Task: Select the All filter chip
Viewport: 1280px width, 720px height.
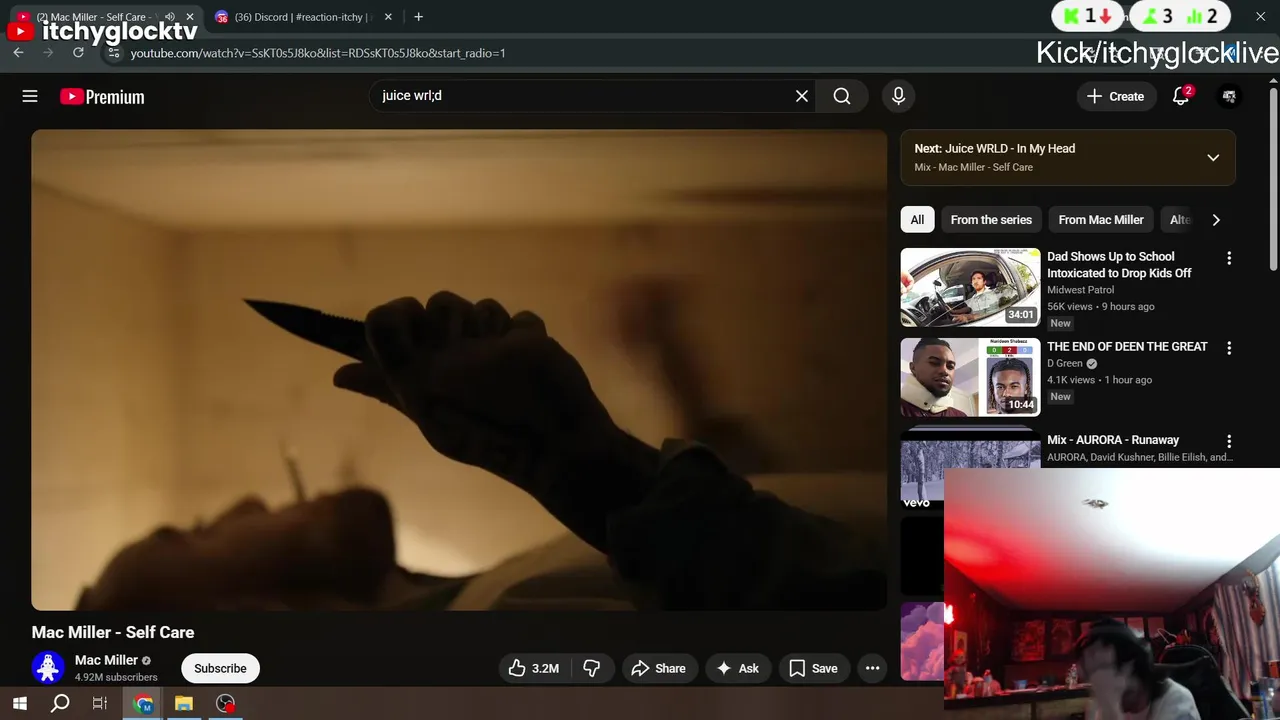Action: pyautogui.click(x=917, y=220)
